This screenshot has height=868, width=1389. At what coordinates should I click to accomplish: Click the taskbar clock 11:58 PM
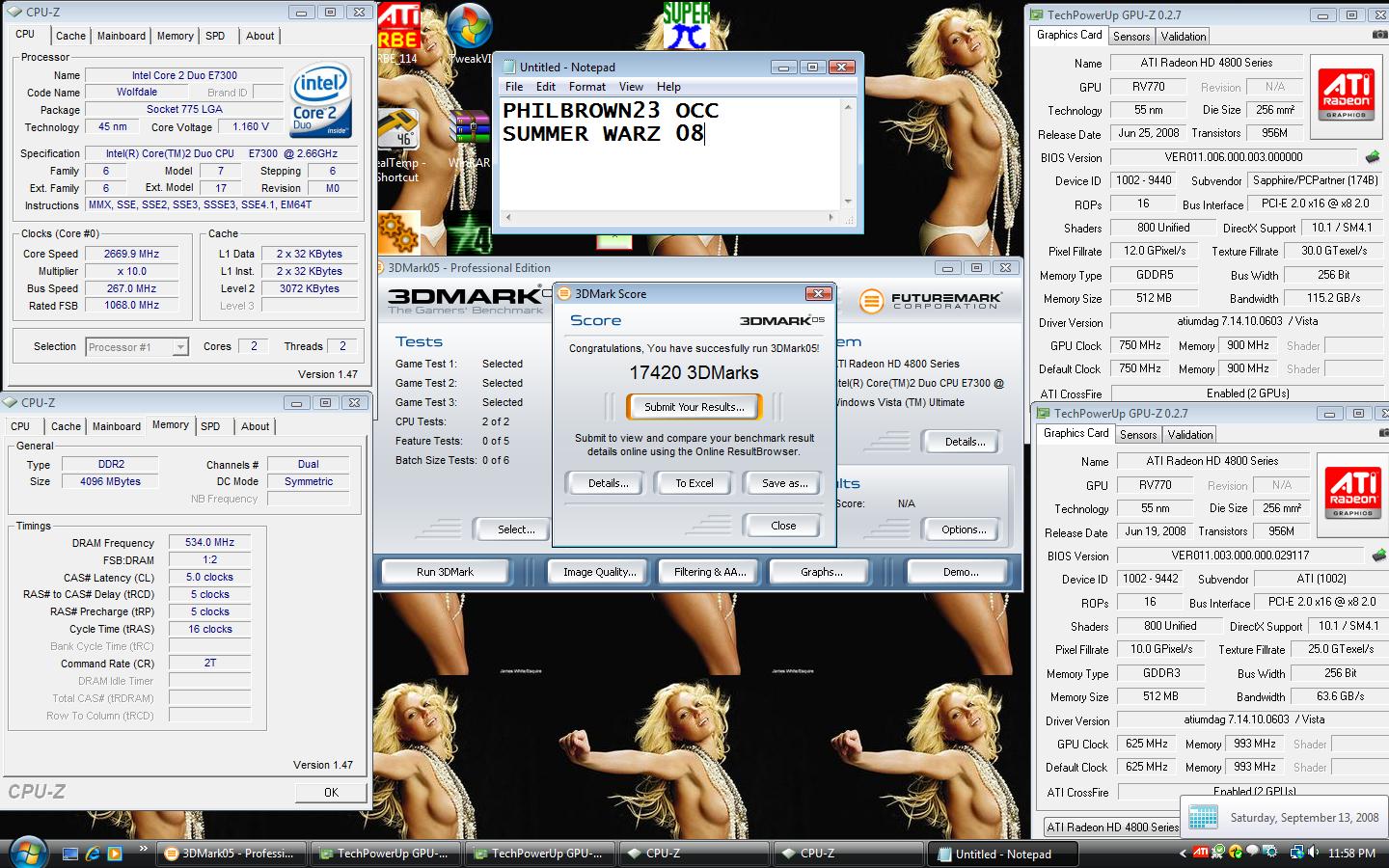(x=1352, y=854)
